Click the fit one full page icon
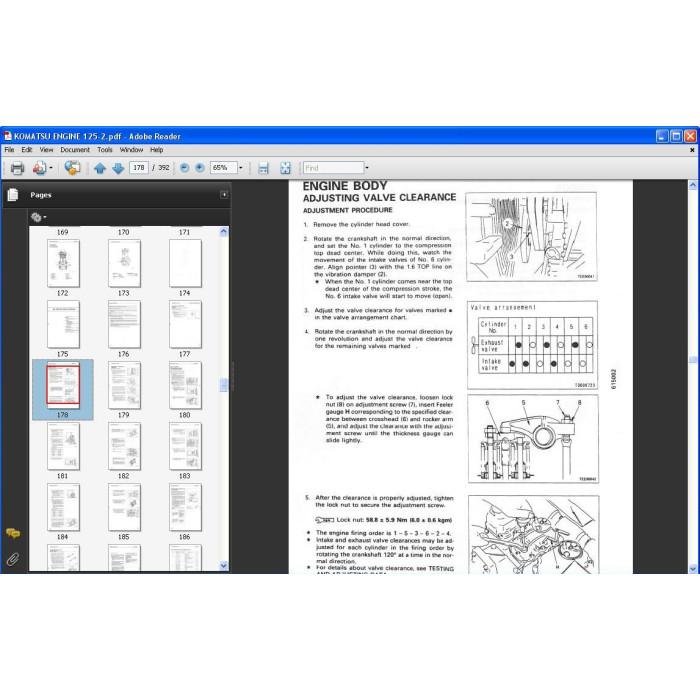Screen dimensions: 700x700 (285, 168)
